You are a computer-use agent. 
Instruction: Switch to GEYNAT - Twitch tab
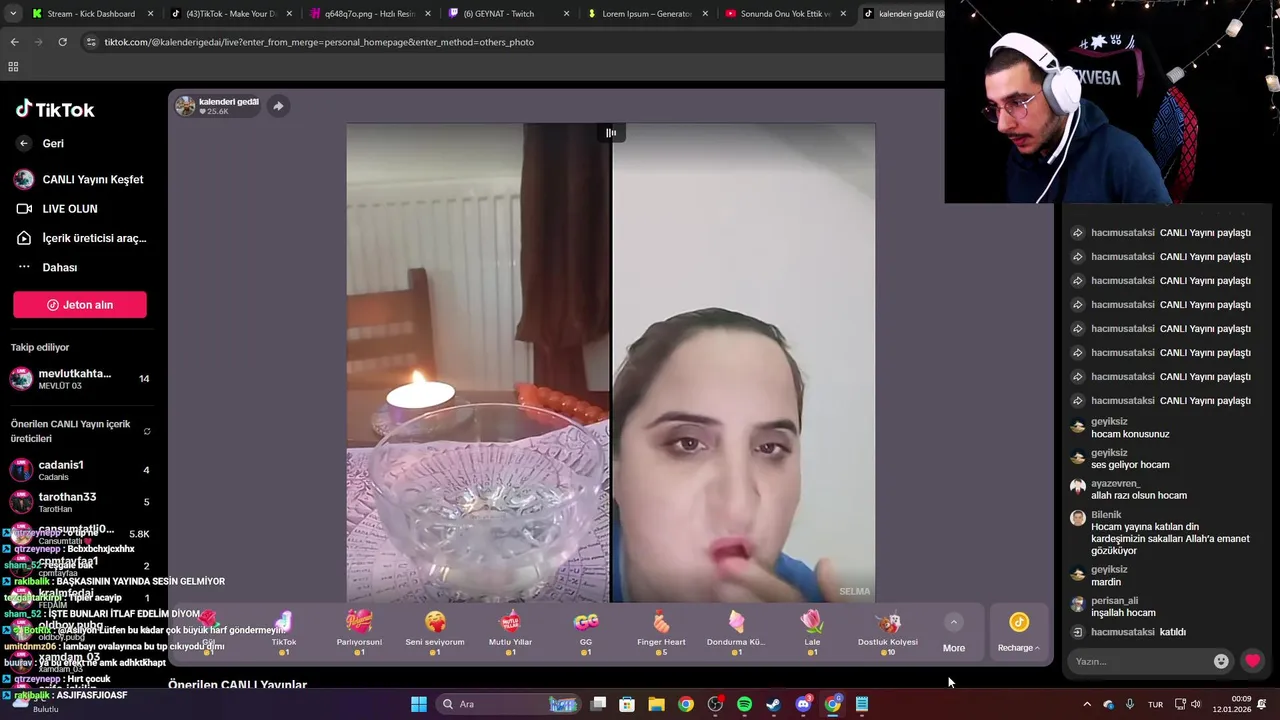tap(505, 14)
